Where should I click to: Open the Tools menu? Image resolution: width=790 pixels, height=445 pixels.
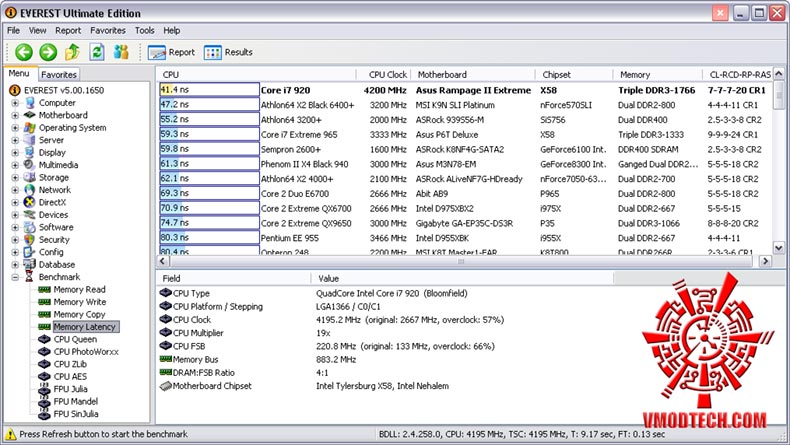pyautogui.click(x=145, y=31)
